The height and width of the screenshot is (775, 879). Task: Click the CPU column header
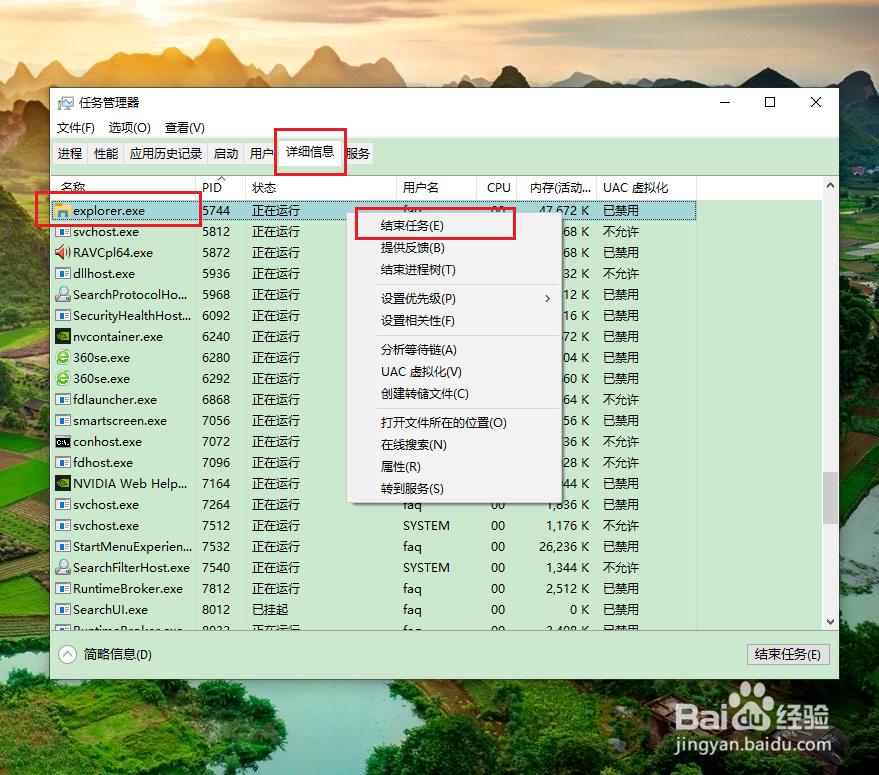click(x=497, y=186)
